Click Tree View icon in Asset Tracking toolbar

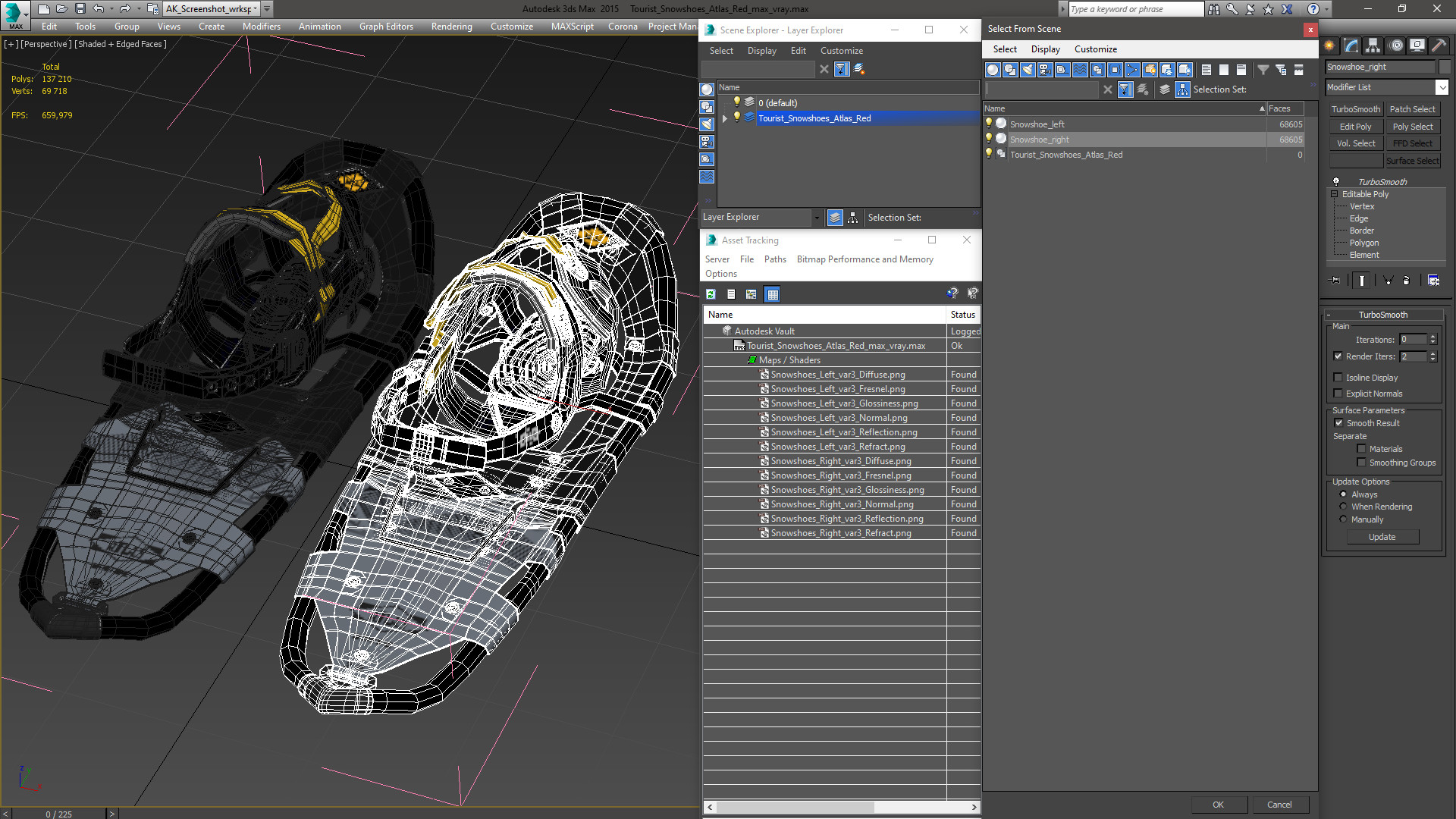point(751,294)
